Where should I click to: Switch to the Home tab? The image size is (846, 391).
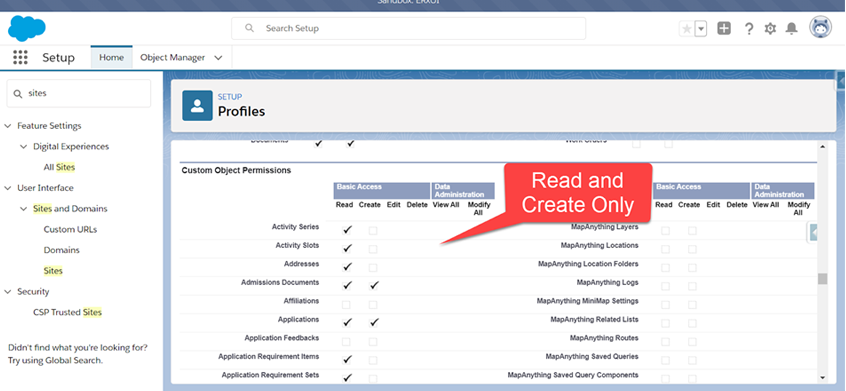112,57
